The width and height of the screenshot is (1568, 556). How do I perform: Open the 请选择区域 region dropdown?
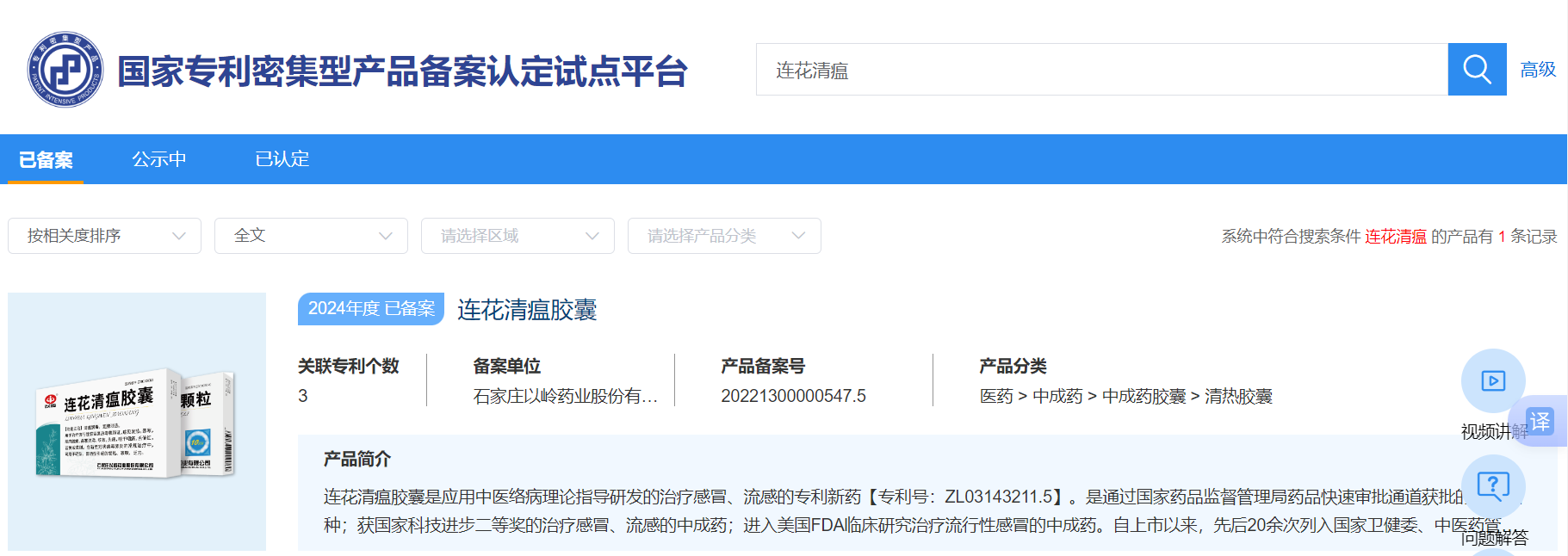tap(518, 236)
